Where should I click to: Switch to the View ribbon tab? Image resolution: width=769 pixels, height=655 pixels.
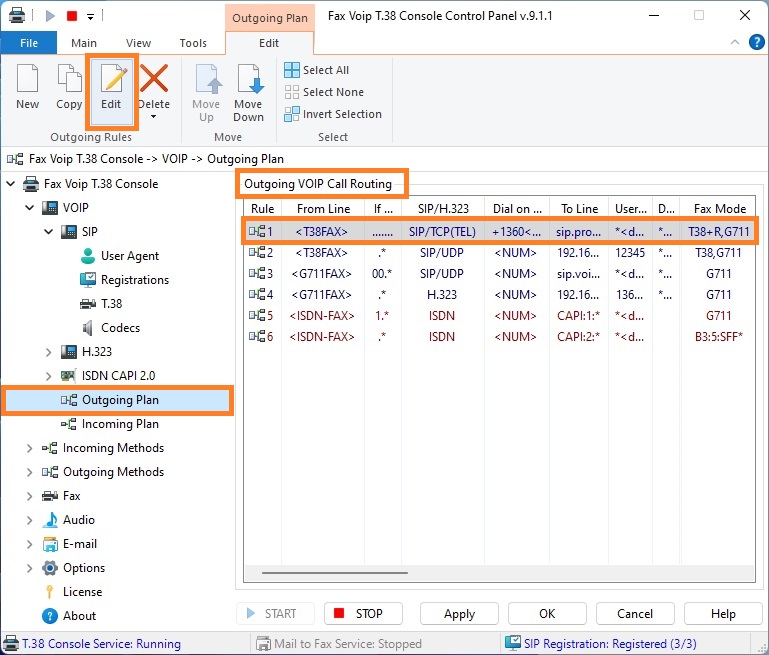point(138,43)
